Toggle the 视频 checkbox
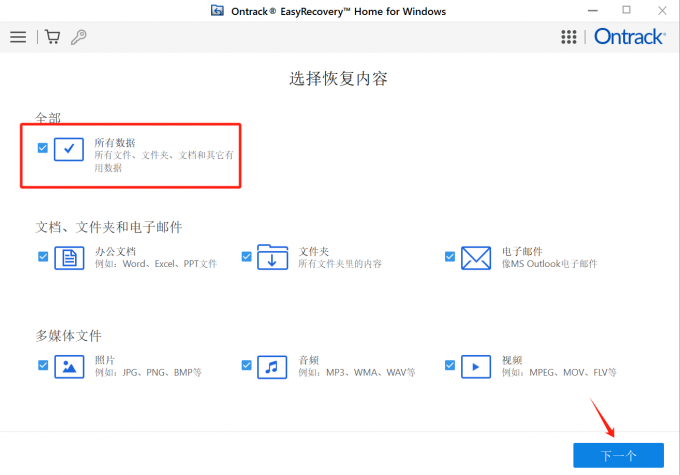Image resolution: width=680 pixels, height=475 pixels. point(450,365)
